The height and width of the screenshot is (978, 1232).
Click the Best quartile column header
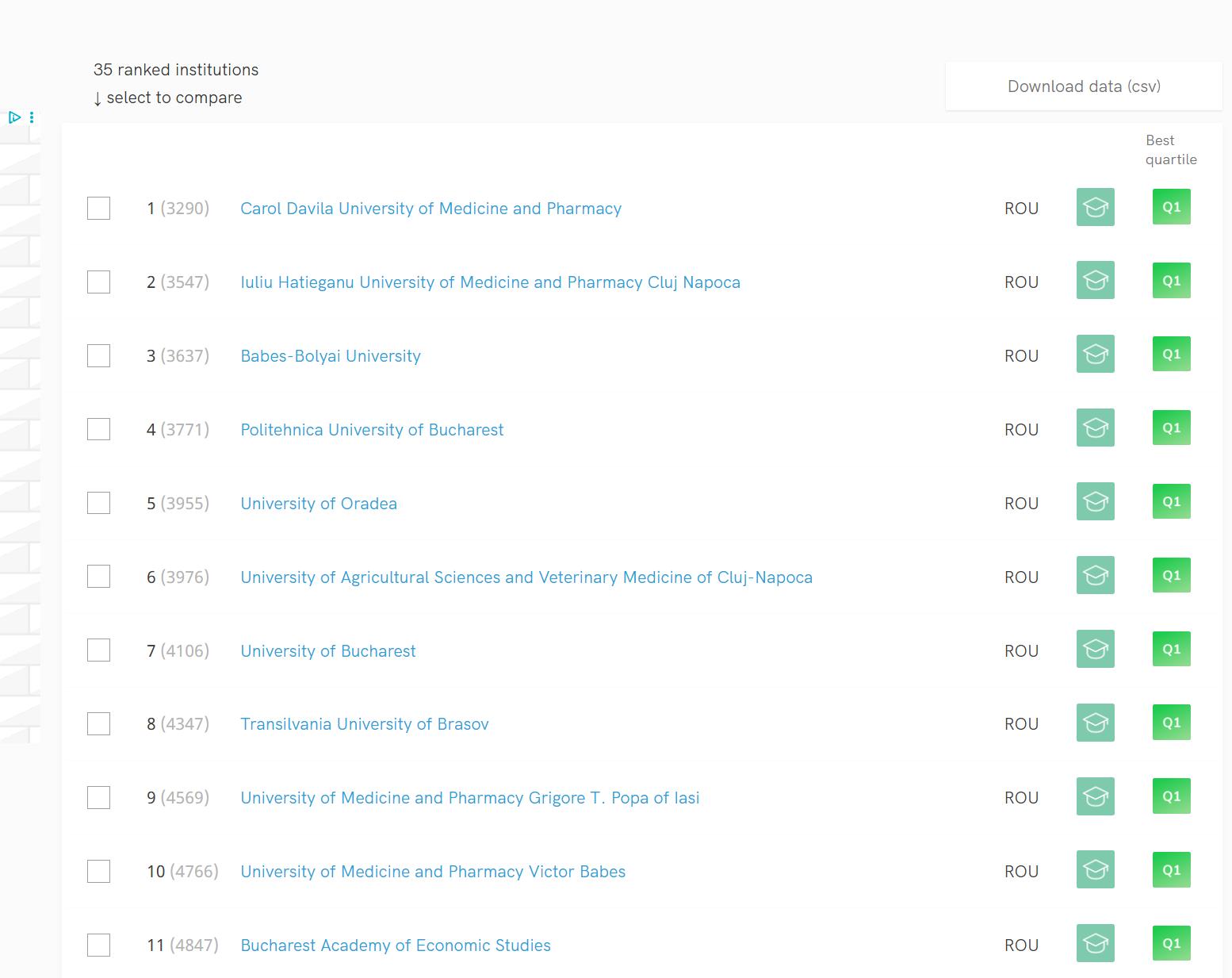1170,150
